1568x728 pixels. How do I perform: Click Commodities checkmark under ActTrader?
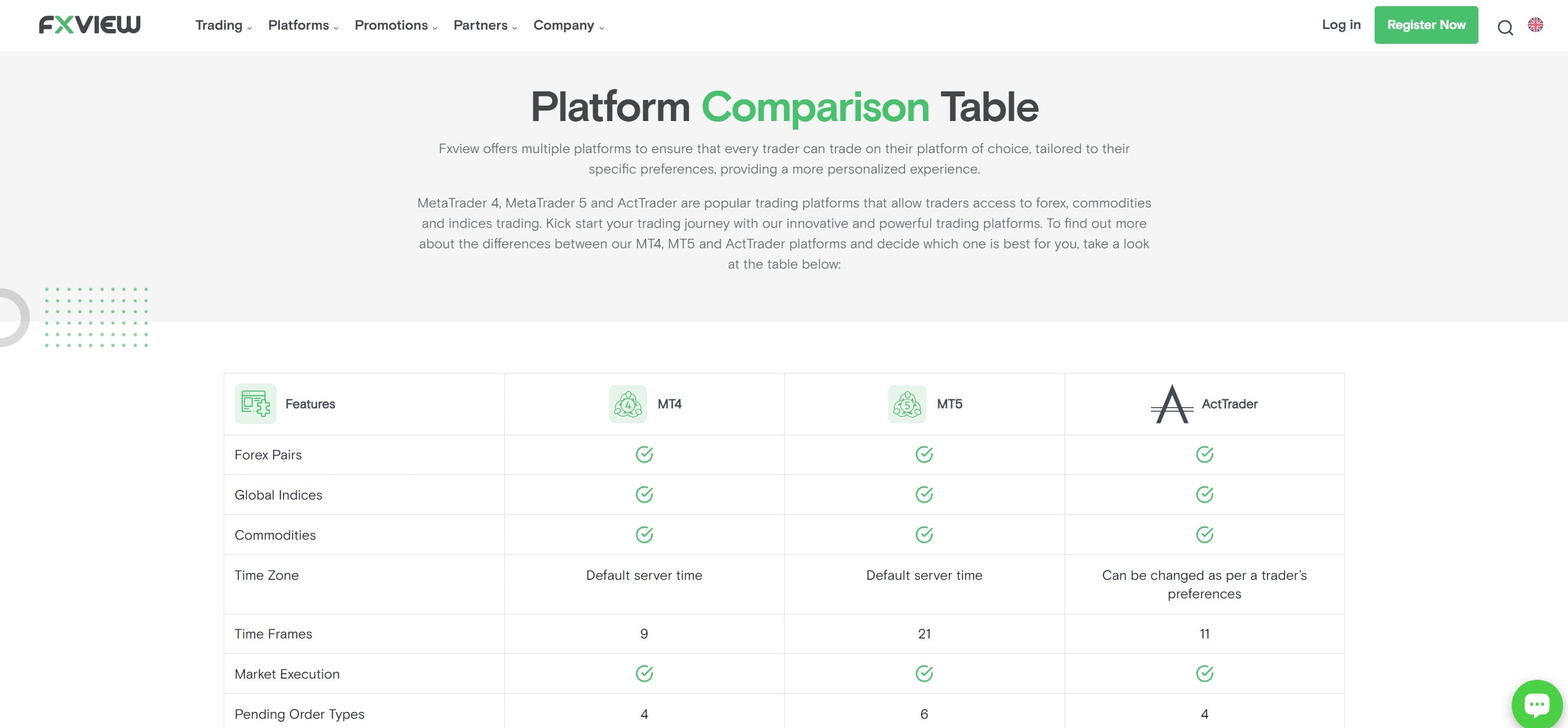coord(1205,535)
